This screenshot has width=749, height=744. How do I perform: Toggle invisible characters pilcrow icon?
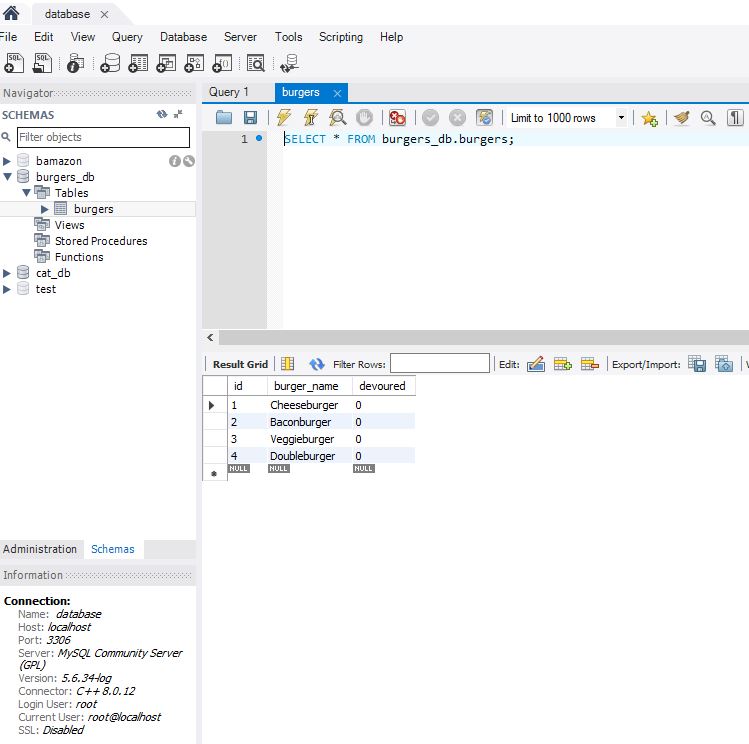(x=735, y=117)
